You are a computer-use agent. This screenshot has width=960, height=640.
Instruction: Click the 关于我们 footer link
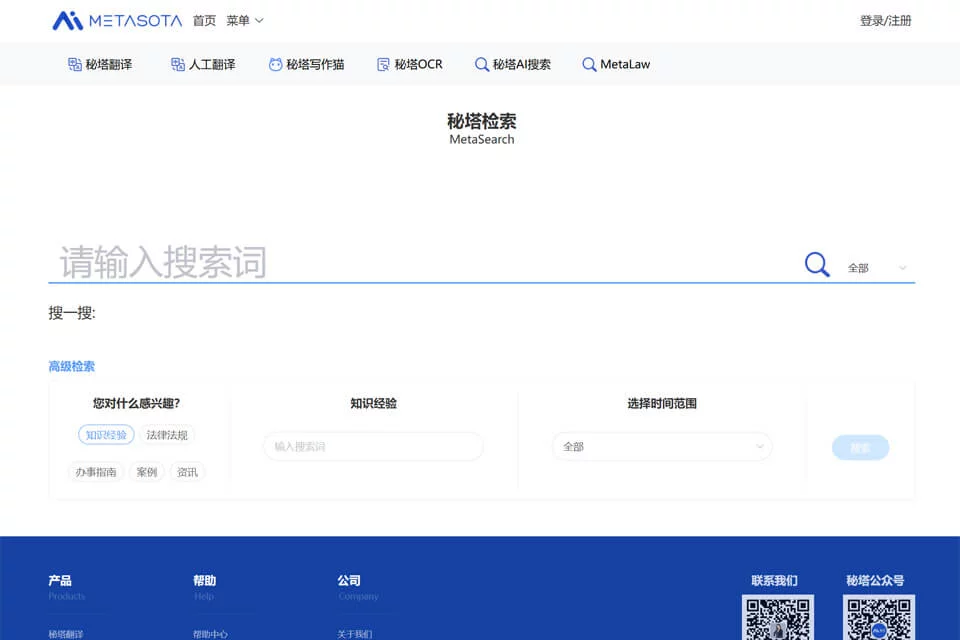coord(354,634)
